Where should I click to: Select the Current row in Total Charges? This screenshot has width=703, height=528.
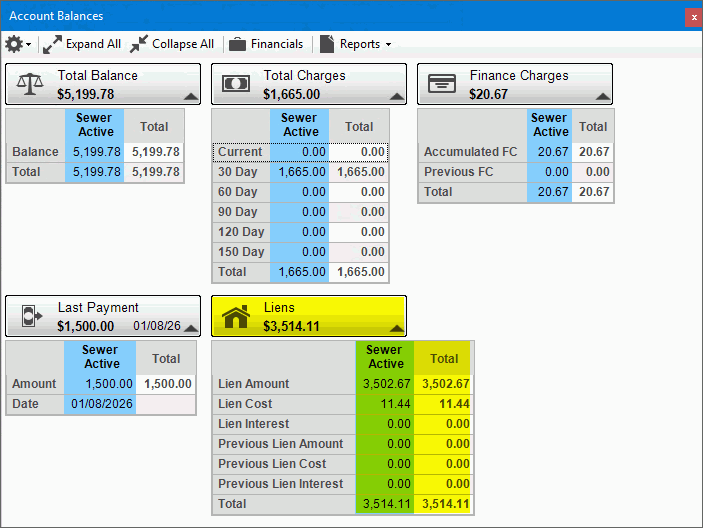coord(240,152)
